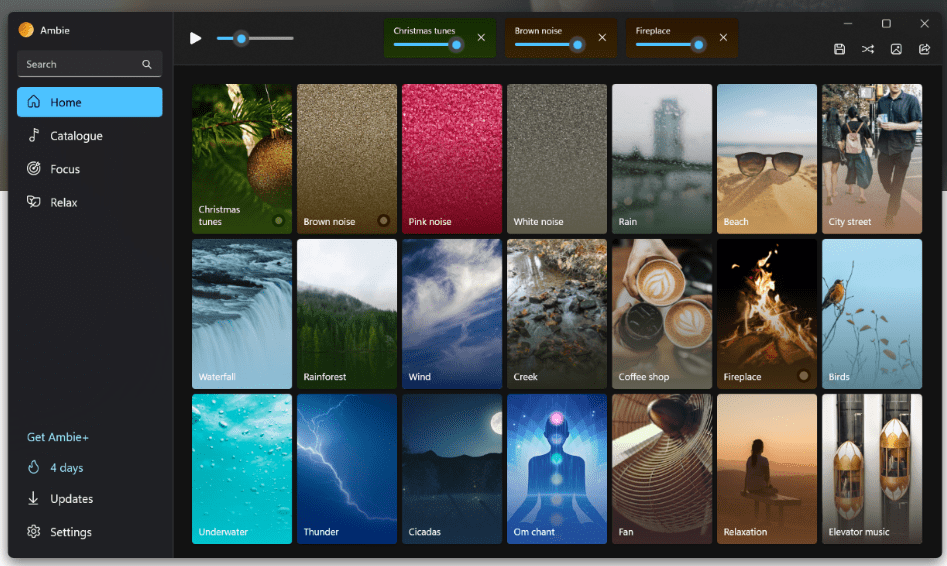Image resolution: width=947 pixels, height=566 pixels.
Task: Remove Christmas tunes from active sounds
Action: [481, 38]
